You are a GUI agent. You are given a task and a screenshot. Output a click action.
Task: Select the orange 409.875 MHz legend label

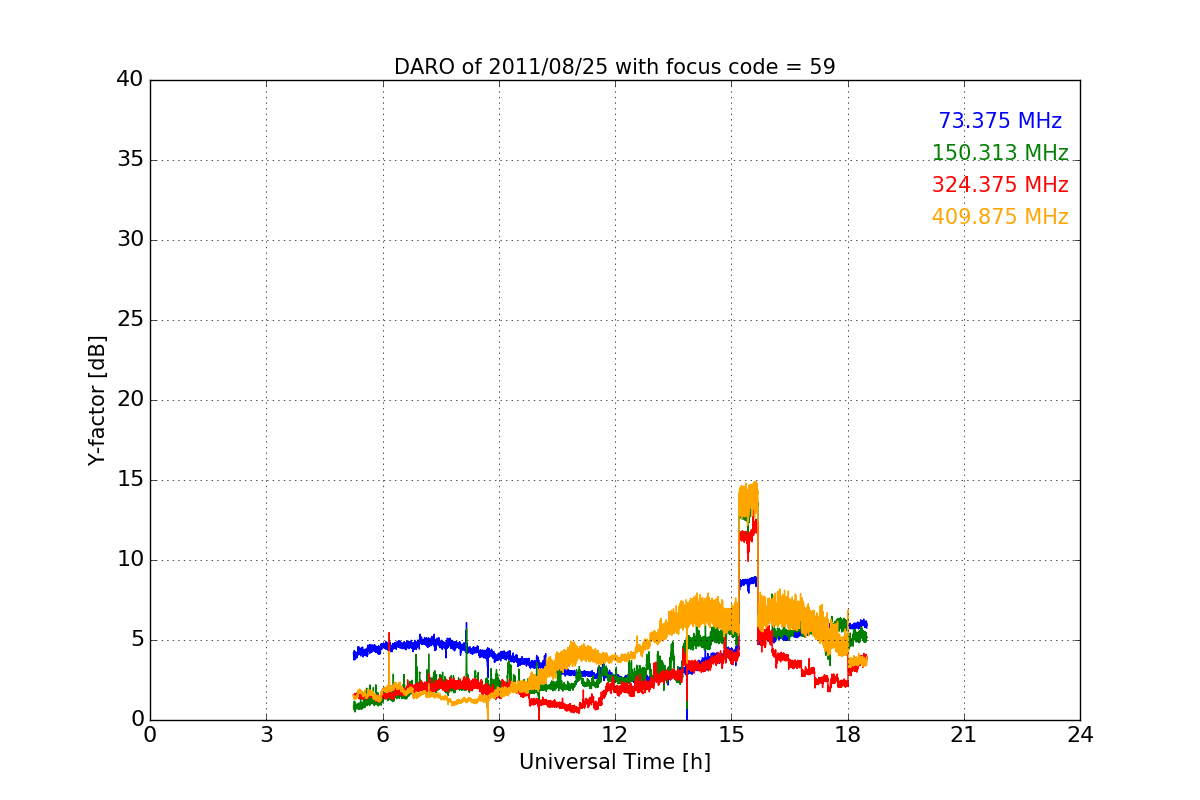click(x=1000, y=217)
